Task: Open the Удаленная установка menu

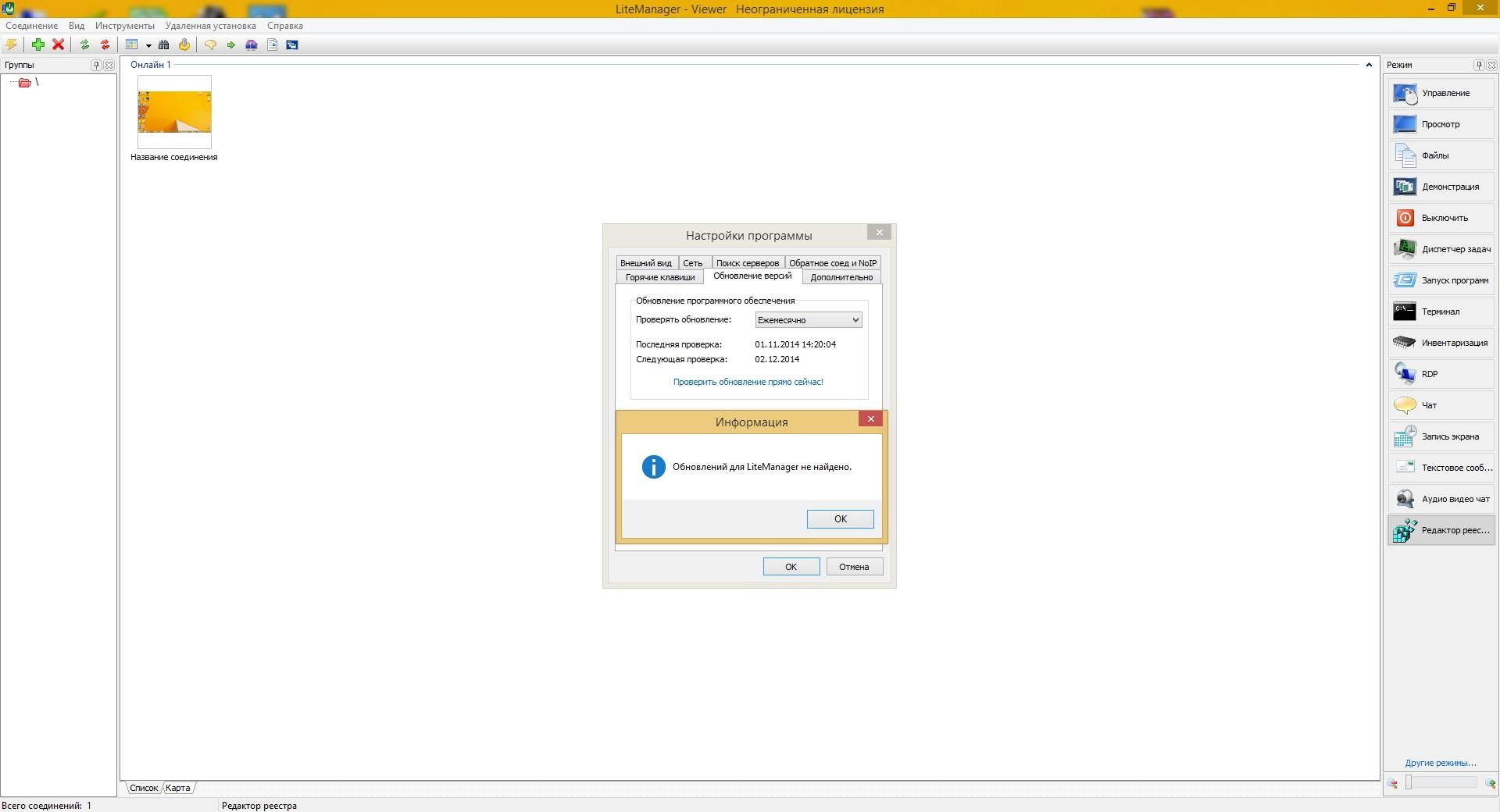Action: [211, 26]
